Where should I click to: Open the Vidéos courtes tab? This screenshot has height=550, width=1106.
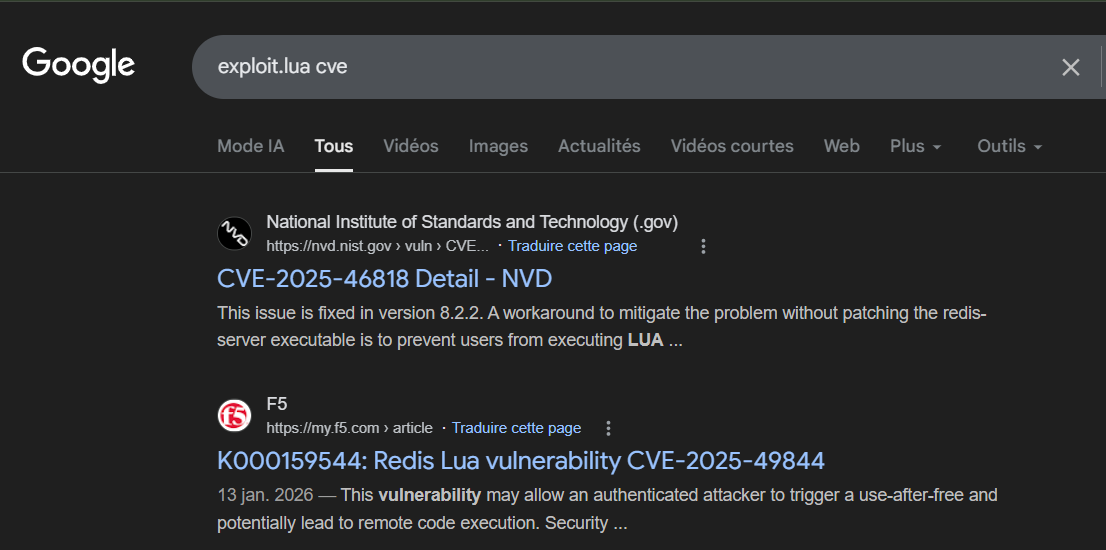(x=731, y=146)
